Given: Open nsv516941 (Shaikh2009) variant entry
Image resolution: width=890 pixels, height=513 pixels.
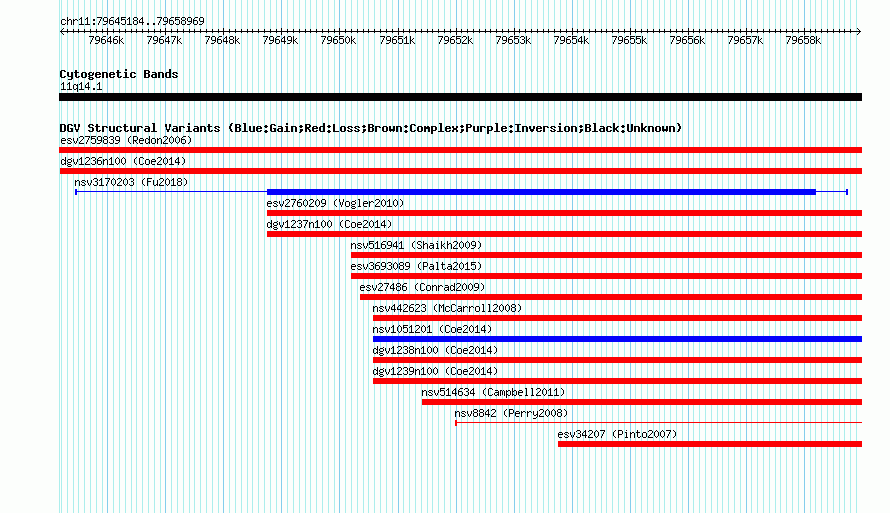Looking at the screenshot, I should click(x=416, y=245).
